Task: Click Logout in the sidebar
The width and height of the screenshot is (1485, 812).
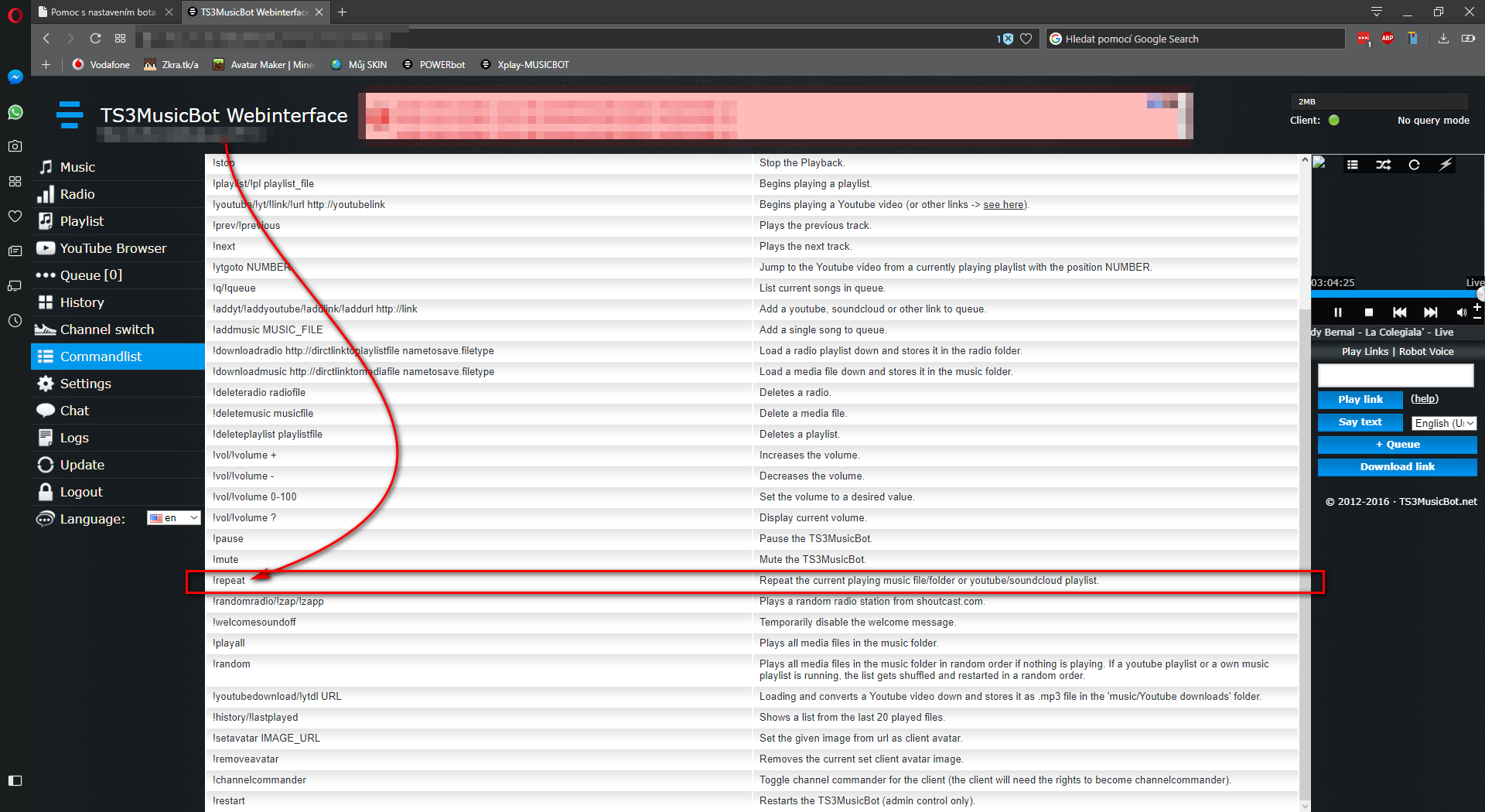Action: coord(118,492)
